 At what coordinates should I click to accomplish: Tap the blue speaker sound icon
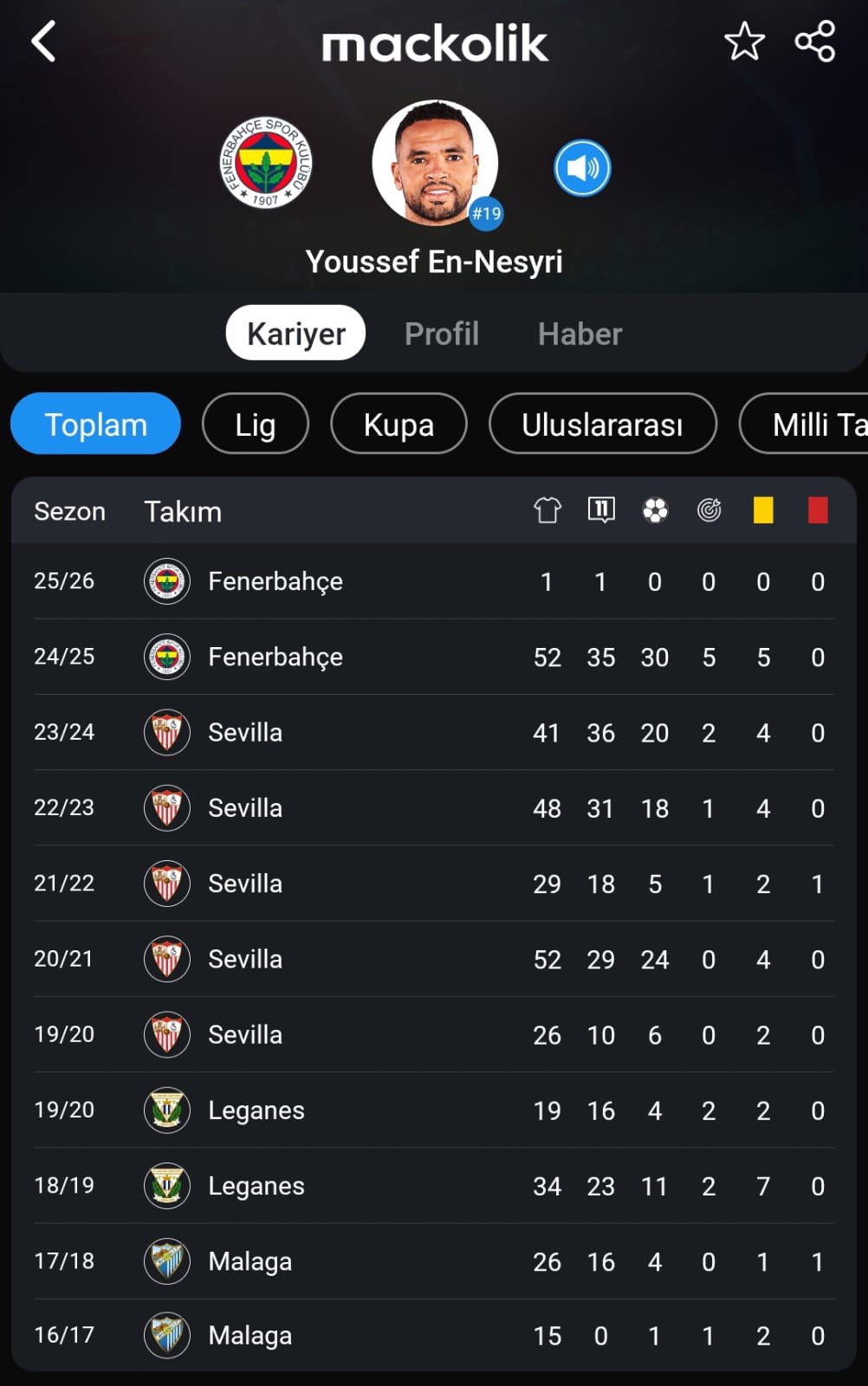tap(582, 168)
